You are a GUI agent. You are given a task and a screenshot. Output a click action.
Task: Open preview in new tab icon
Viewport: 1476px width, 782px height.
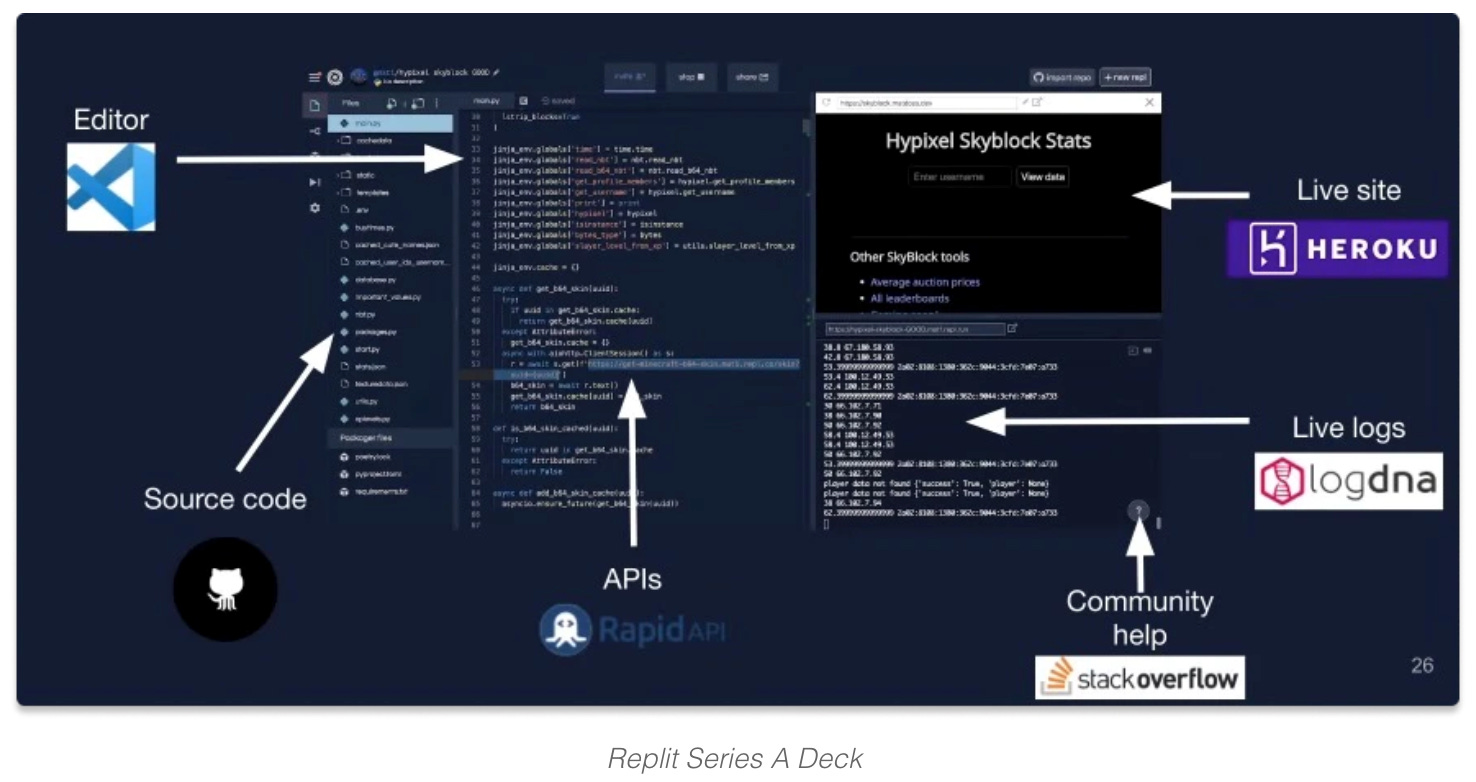pyautogui.click(x=1037, y=102)
